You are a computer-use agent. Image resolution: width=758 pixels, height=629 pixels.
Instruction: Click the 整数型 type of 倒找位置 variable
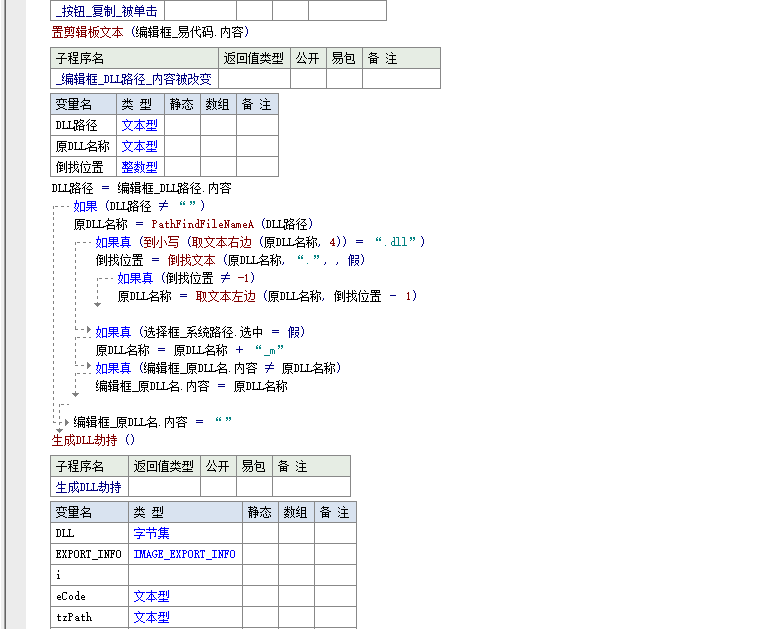pyautogui.click(x=139, y=167)
